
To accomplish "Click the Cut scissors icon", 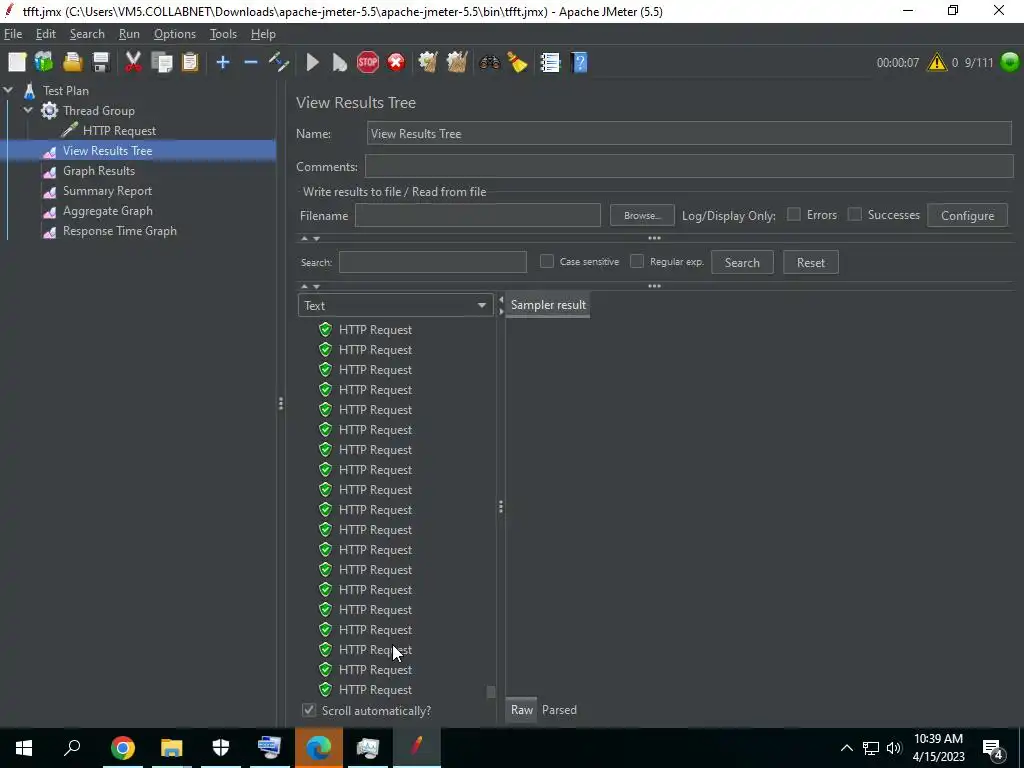I will click(133, 62).
